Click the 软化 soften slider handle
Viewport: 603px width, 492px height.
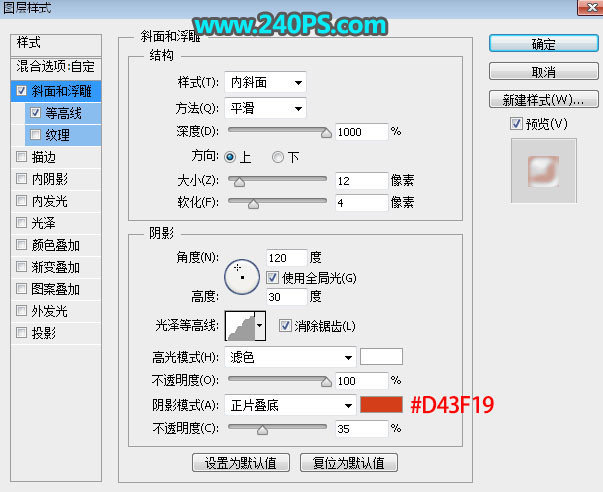253,204
